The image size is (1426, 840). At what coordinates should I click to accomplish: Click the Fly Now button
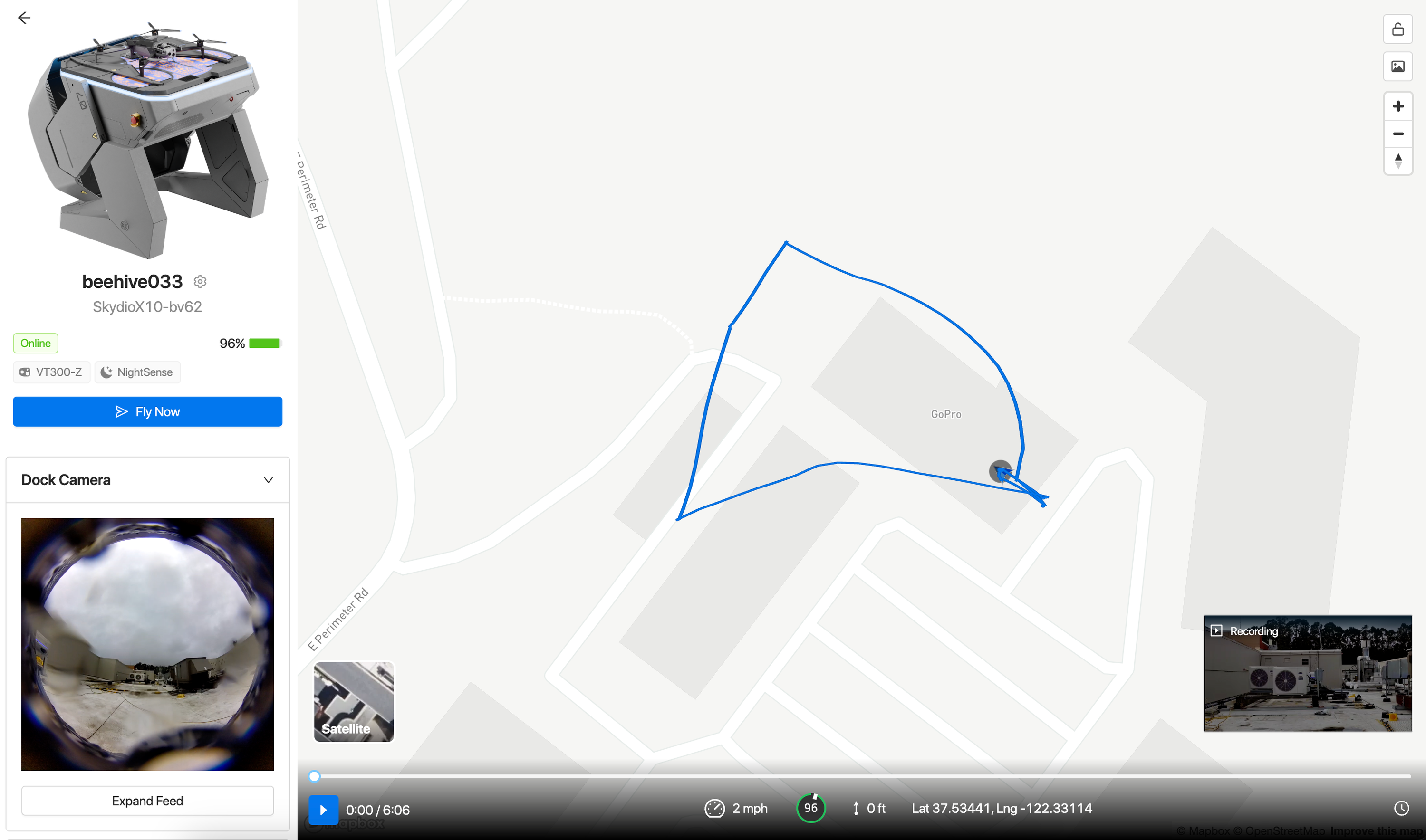coord(147,411)
